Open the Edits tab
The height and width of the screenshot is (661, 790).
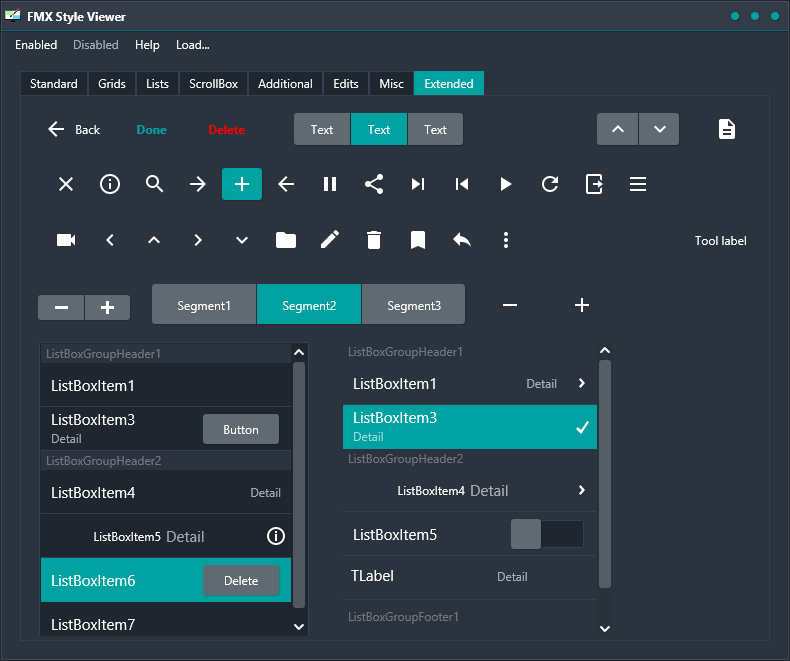pos(346,84)
